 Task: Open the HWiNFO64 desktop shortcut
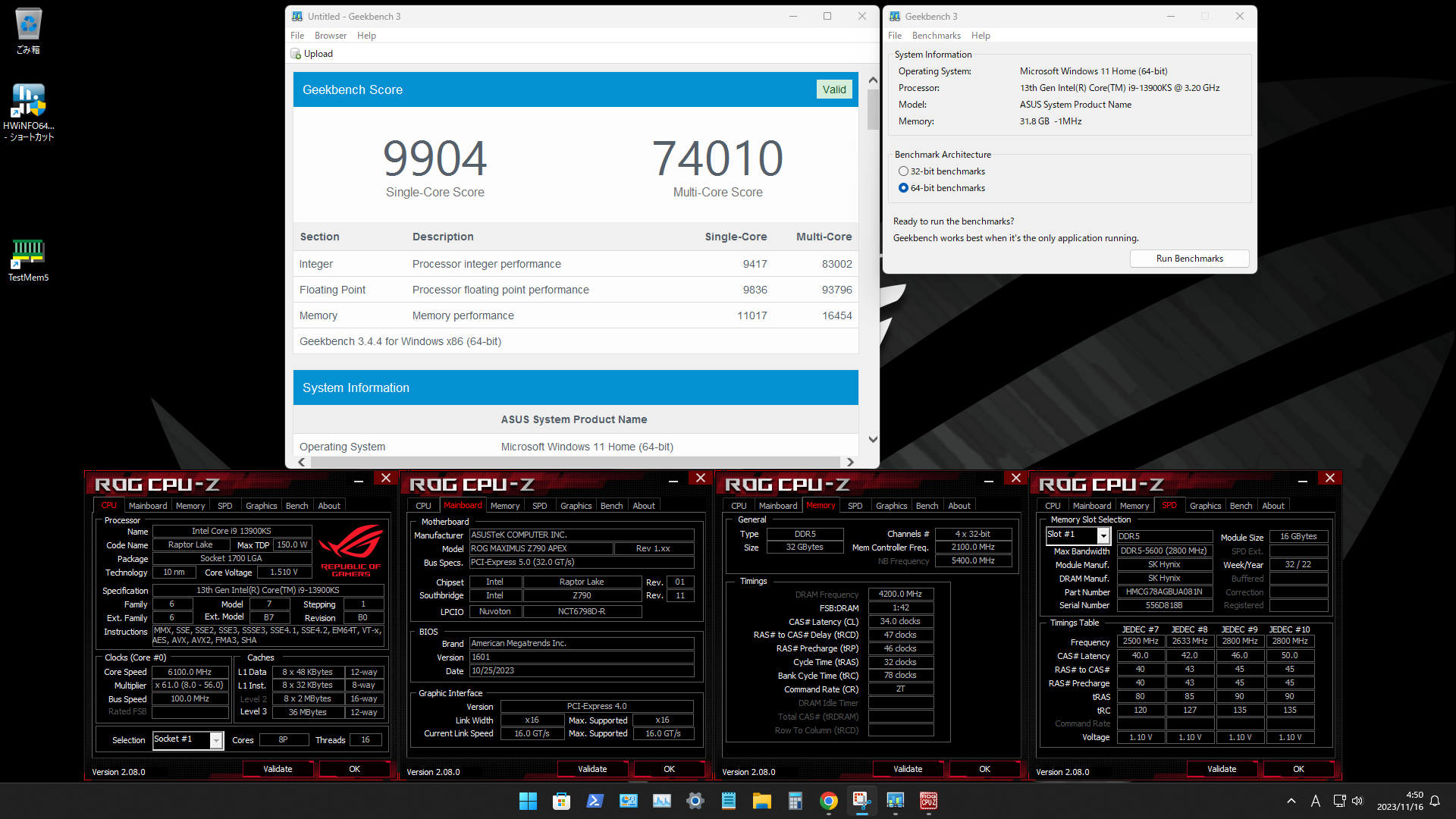coord(28,112)
